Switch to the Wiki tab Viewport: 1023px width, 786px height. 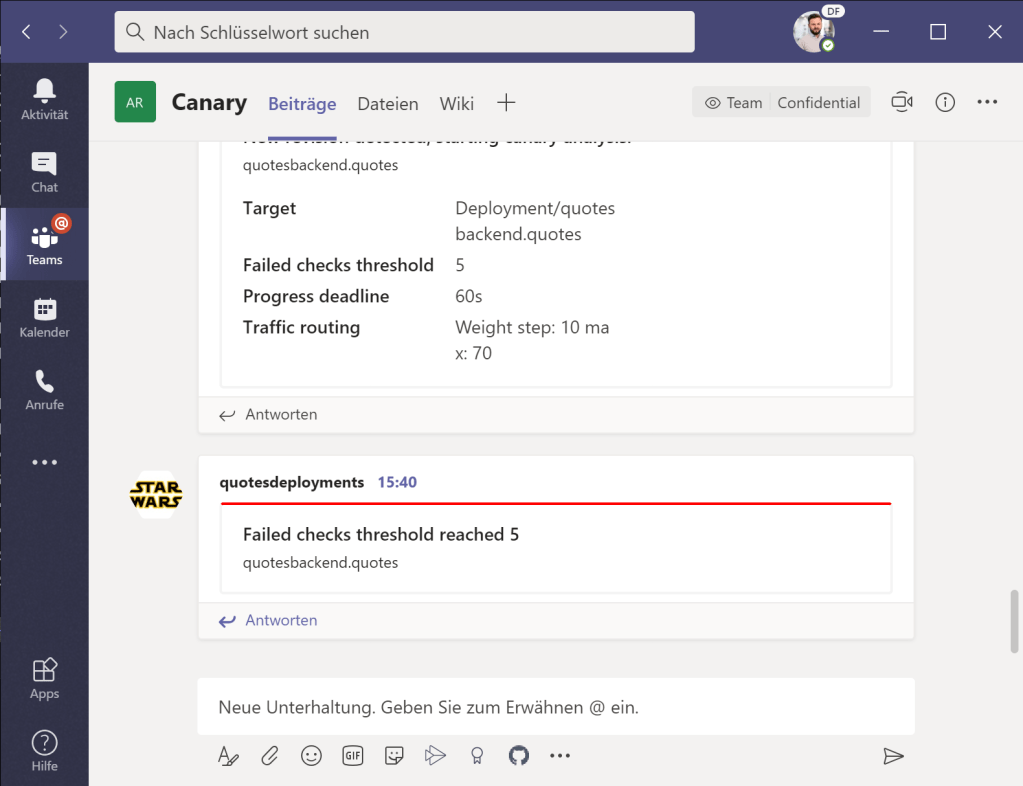456,103
